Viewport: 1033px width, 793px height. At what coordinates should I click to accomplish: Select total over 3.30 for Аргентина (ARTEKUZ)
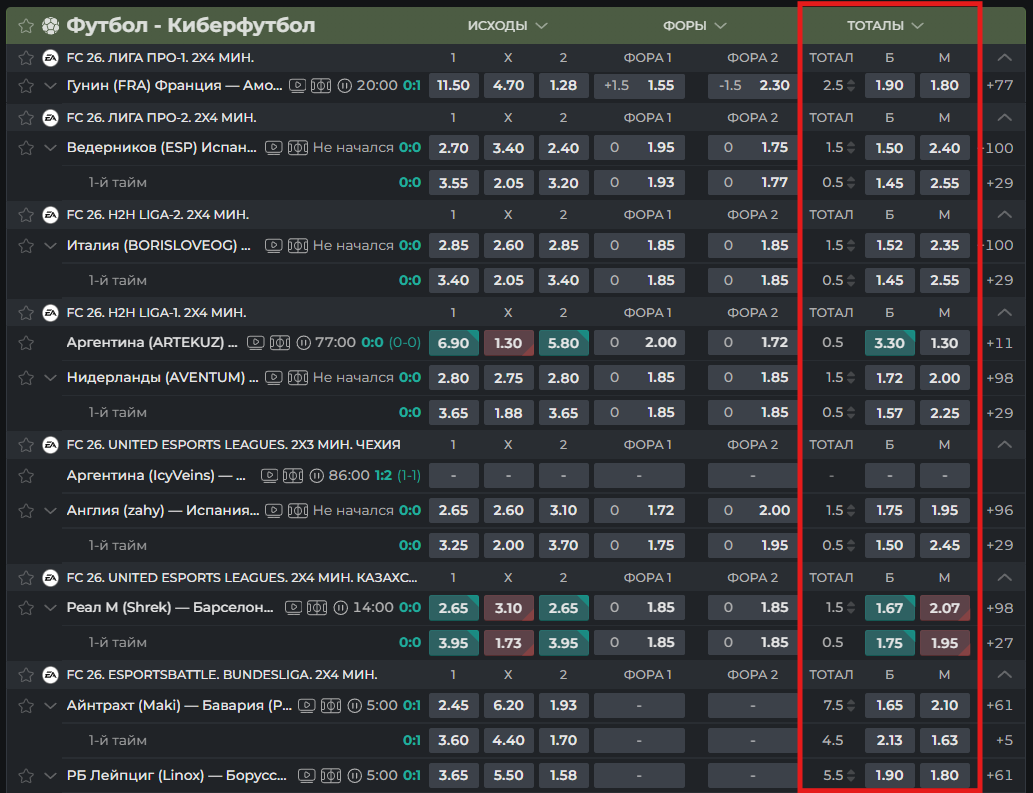tap(889, 343)
